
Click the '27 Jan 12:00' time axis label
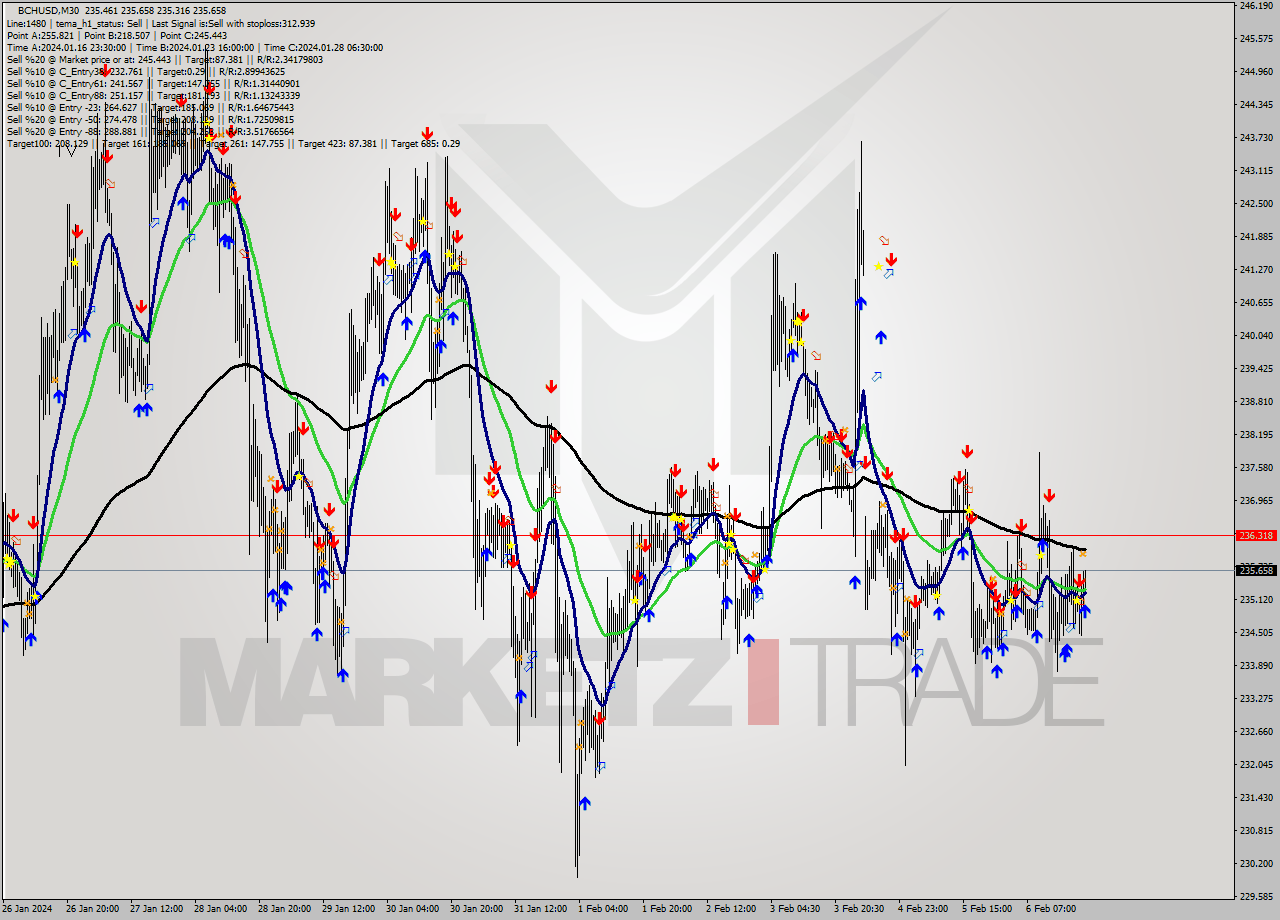(156, 909)
